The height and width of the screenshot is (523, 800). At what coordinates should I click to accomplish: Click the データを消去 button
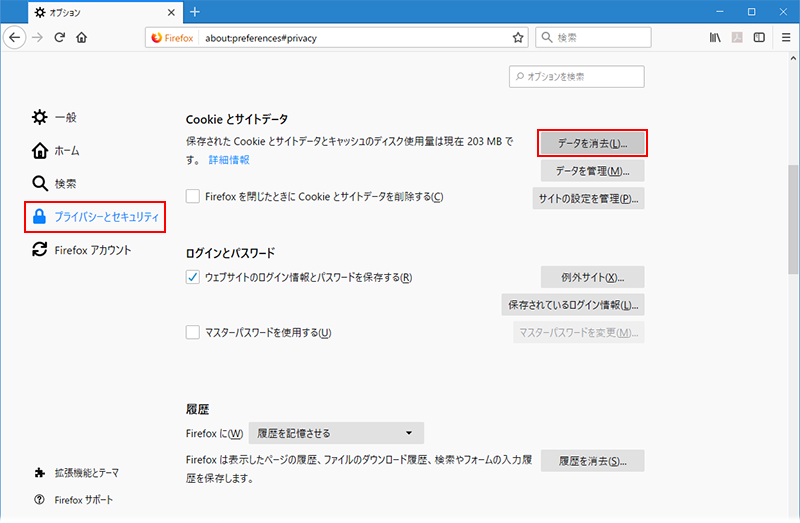(592, 143)
